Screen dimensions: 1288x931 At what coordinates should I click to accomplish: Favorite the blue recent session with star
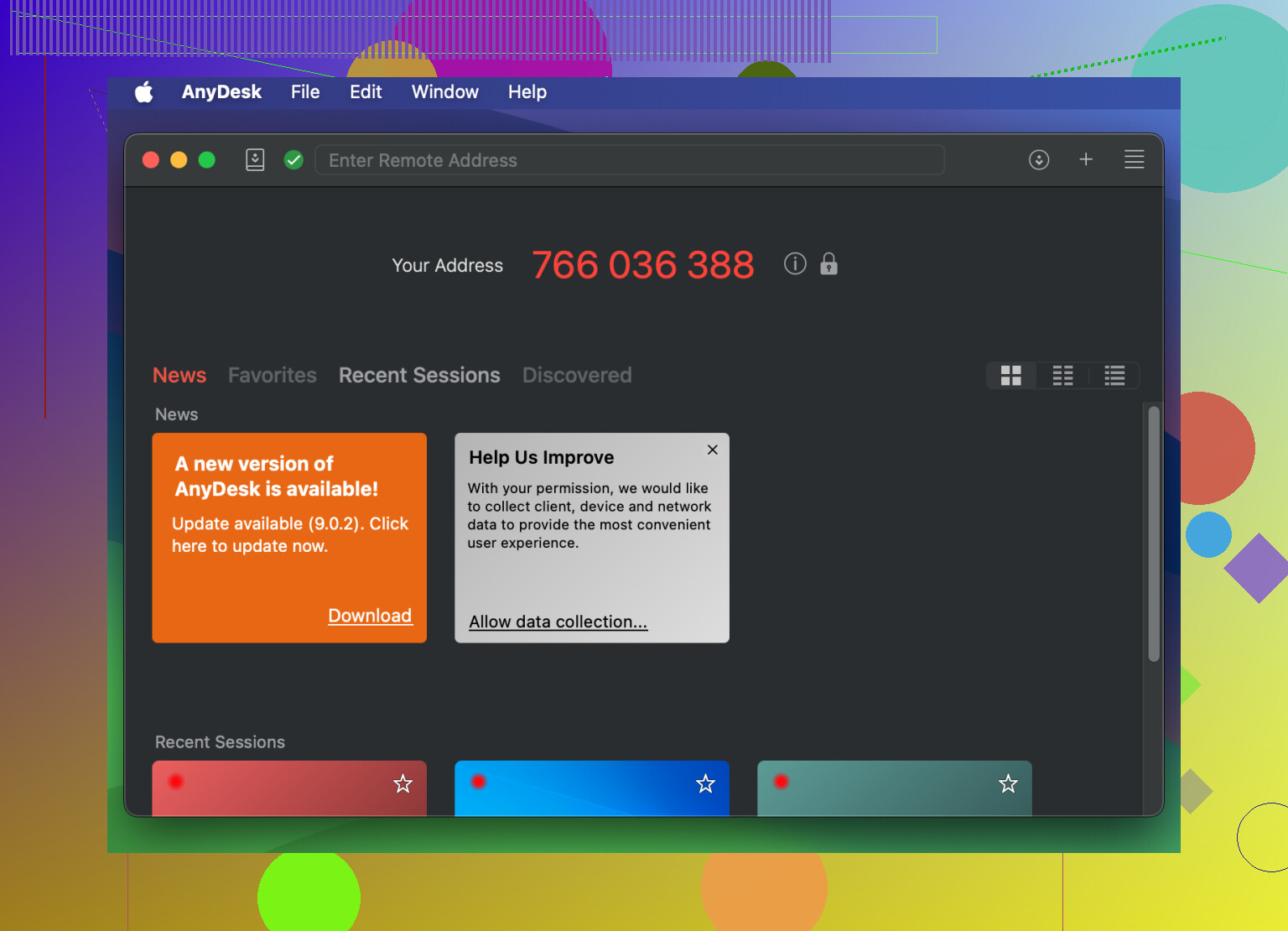point(706,783)
